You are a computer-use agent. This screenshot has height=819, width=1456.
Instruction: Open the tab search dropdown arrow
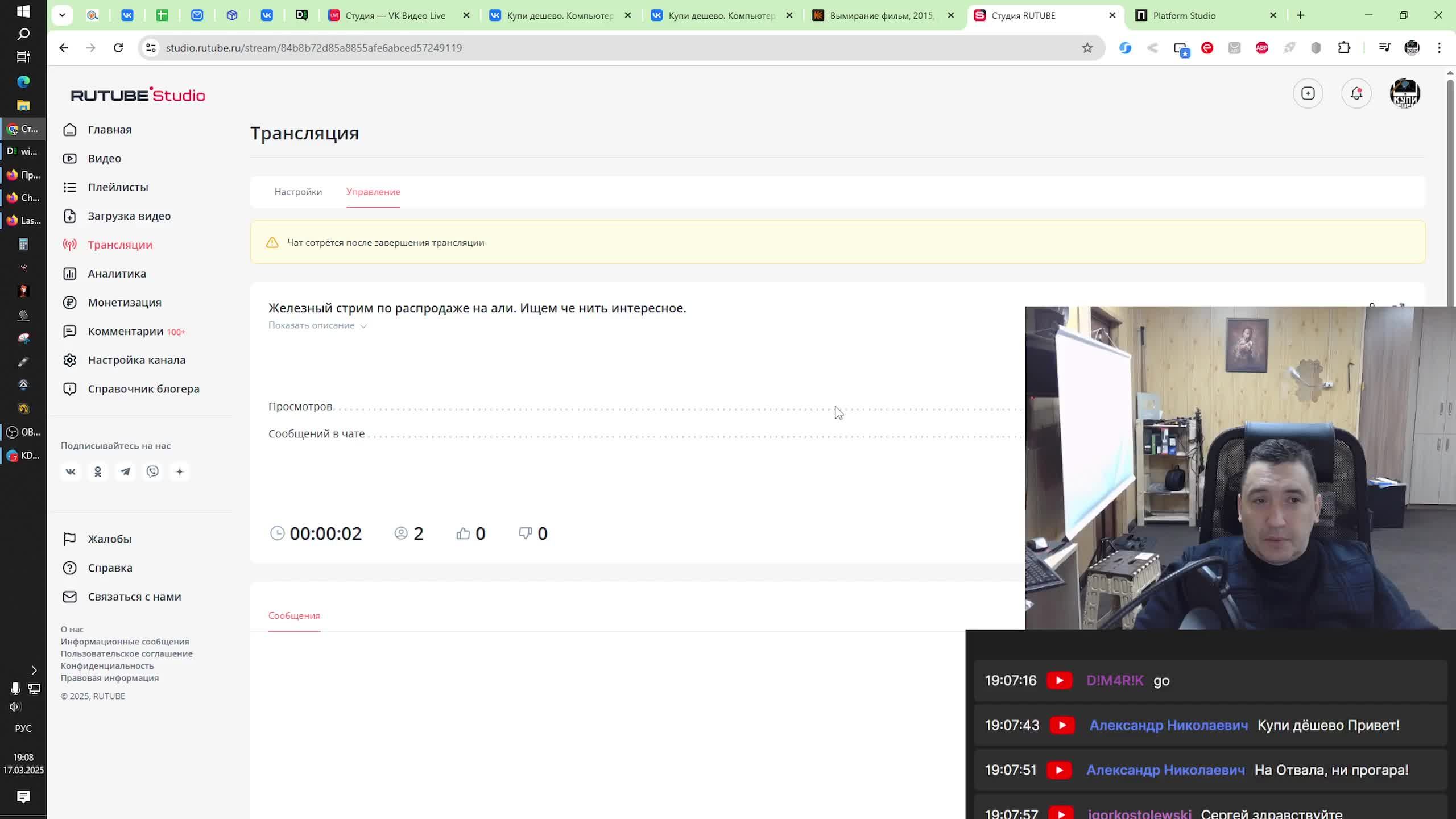pos(62,15)
